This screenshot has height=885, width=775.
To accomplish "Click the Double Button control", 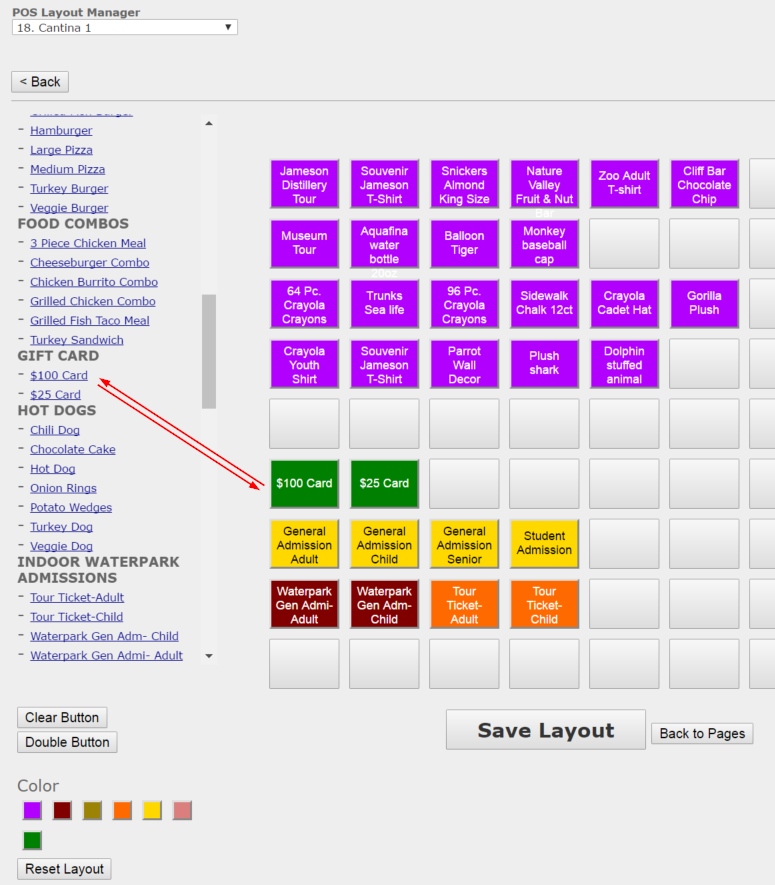I will click(x=67, y=742).
